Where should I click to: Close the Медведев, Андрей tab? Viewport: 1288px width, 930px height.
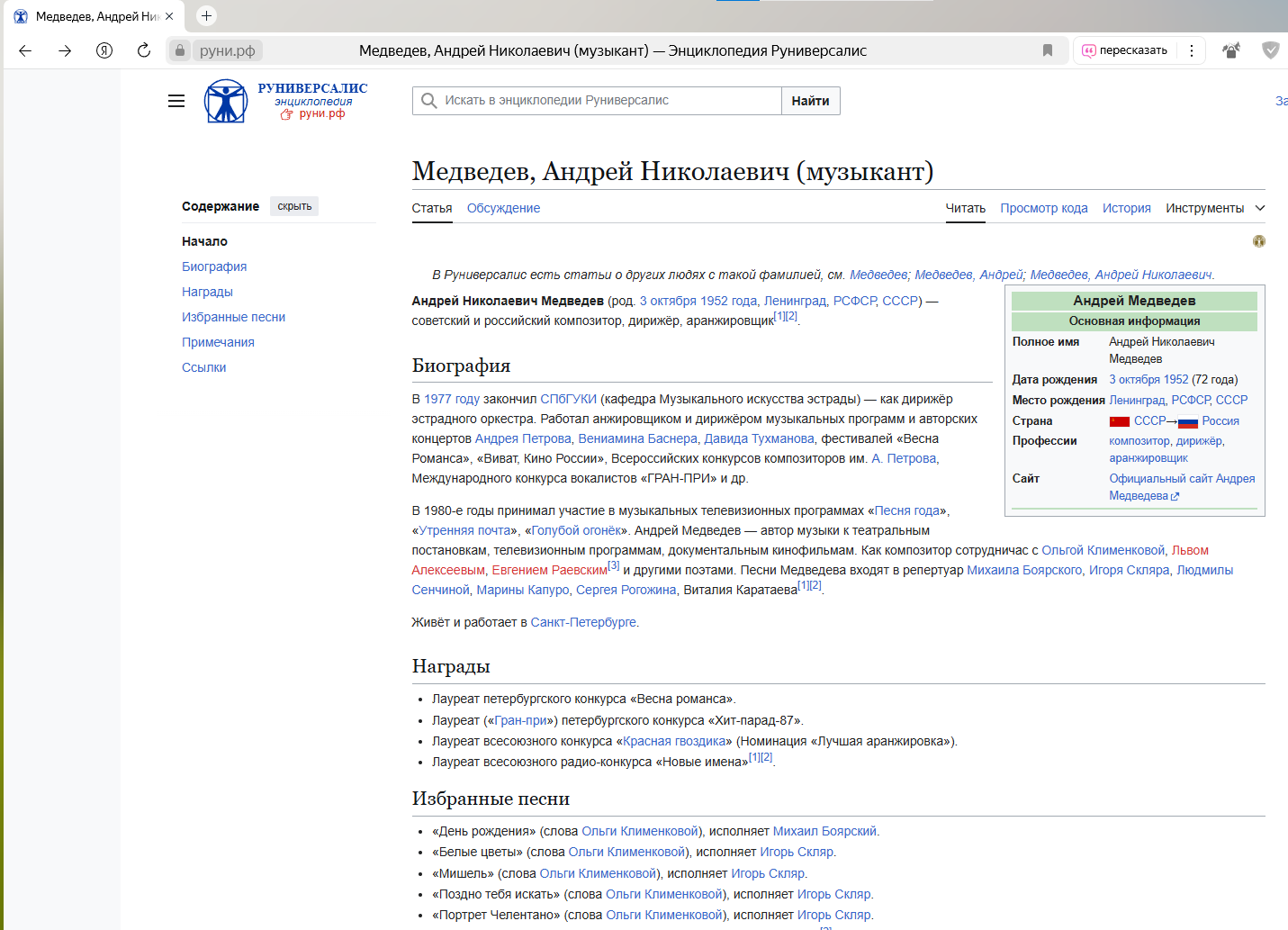[x=169, y=16]
